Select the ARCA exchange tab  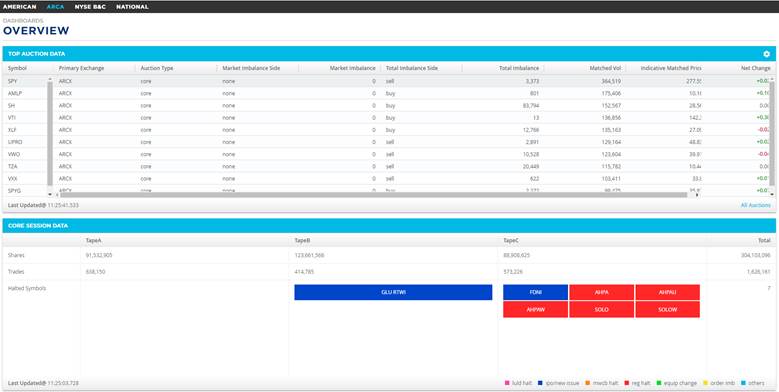tap(56, 7)
